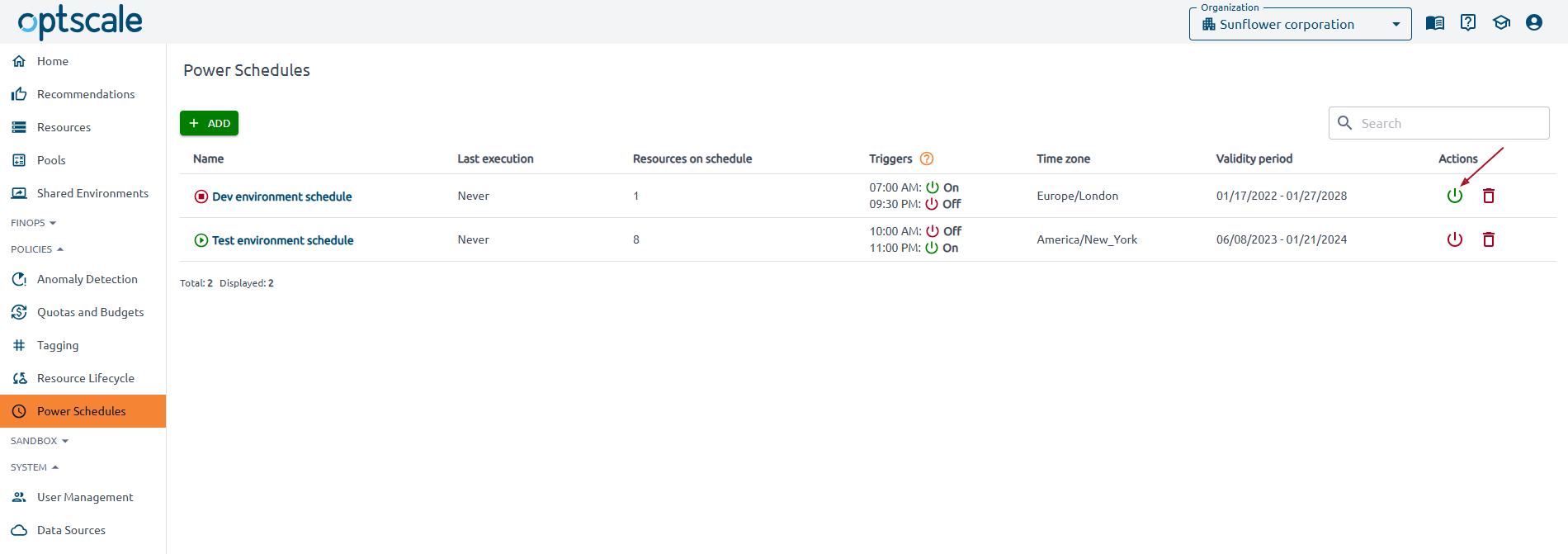Open Resource Lifecycle page
The image size is (1568, 554).
(83, 378)
